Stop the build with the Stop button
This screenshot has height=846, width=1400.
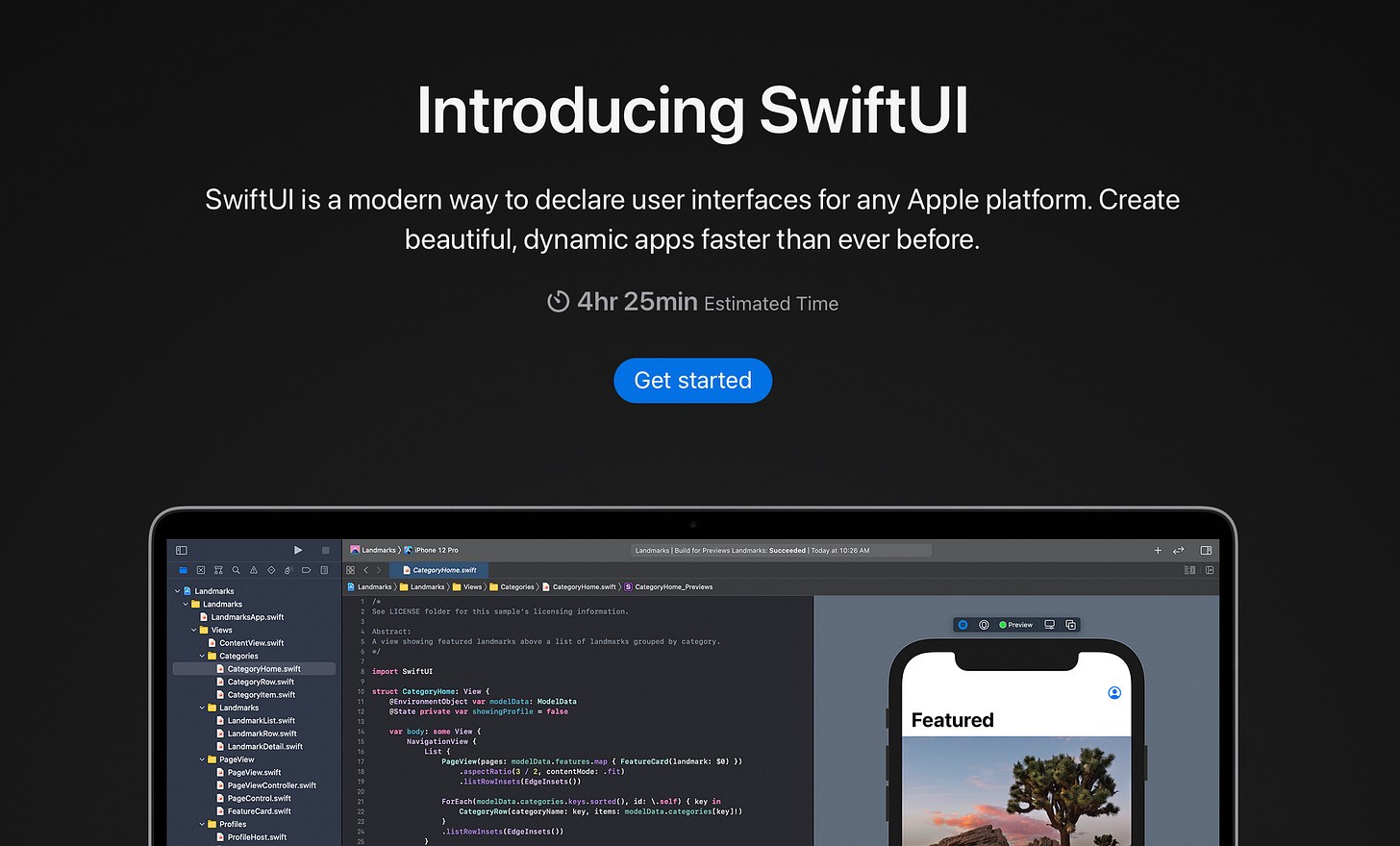[x=326, y=551]
